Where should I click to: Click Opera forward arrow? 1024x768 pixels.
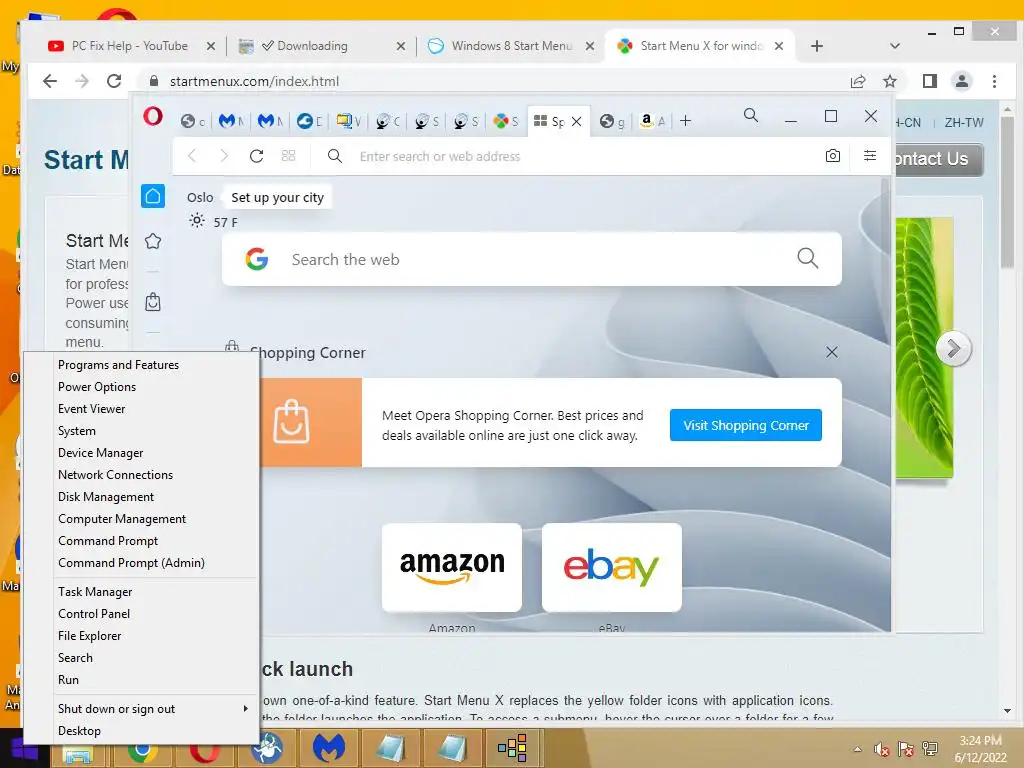tap(224, 156)
